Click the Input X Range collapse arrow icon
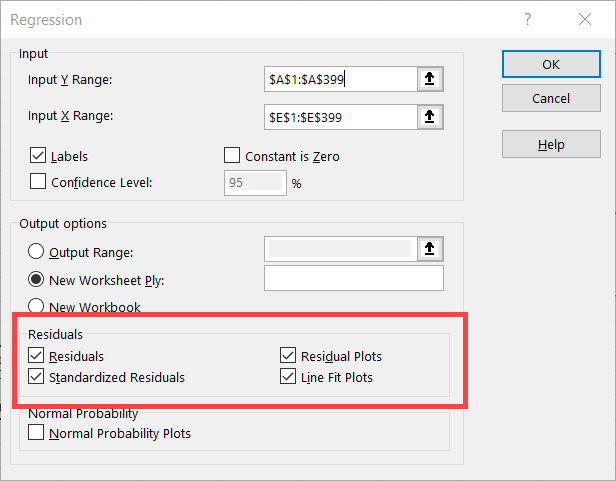This screenshot has height=481, width=616. [430, 117]
